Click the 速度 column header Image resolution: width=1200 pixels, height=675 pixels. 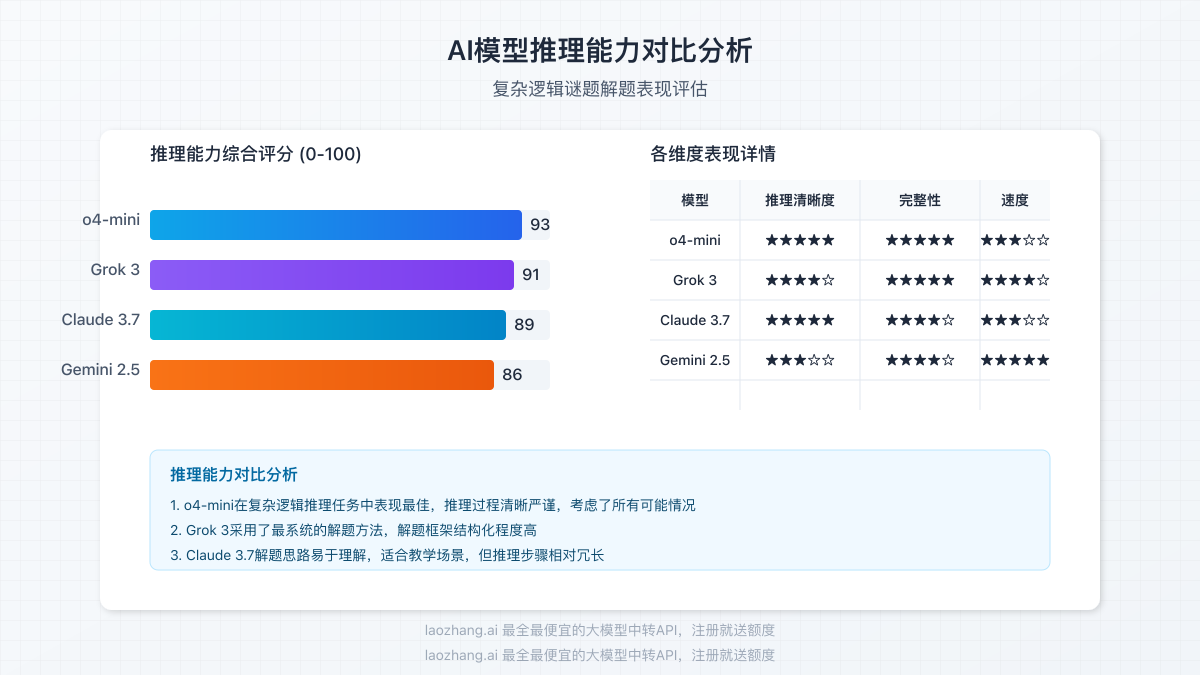[x=1015, y=200]
